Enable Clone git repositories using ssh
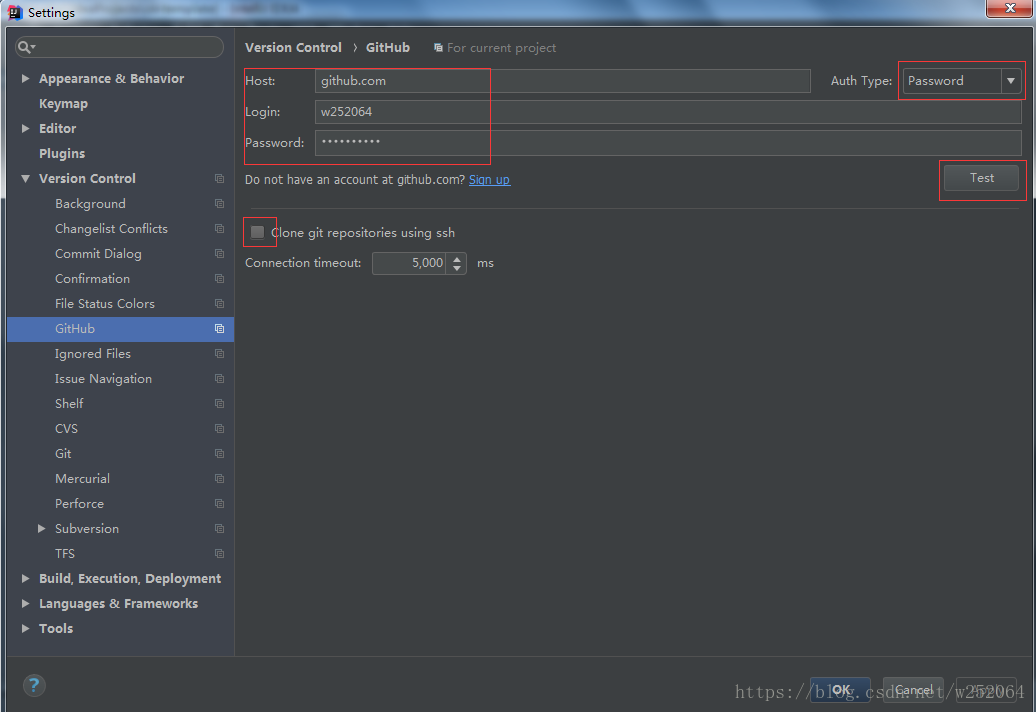The width and height of the screenshot is (1036, 712). (x=258, y=232)
